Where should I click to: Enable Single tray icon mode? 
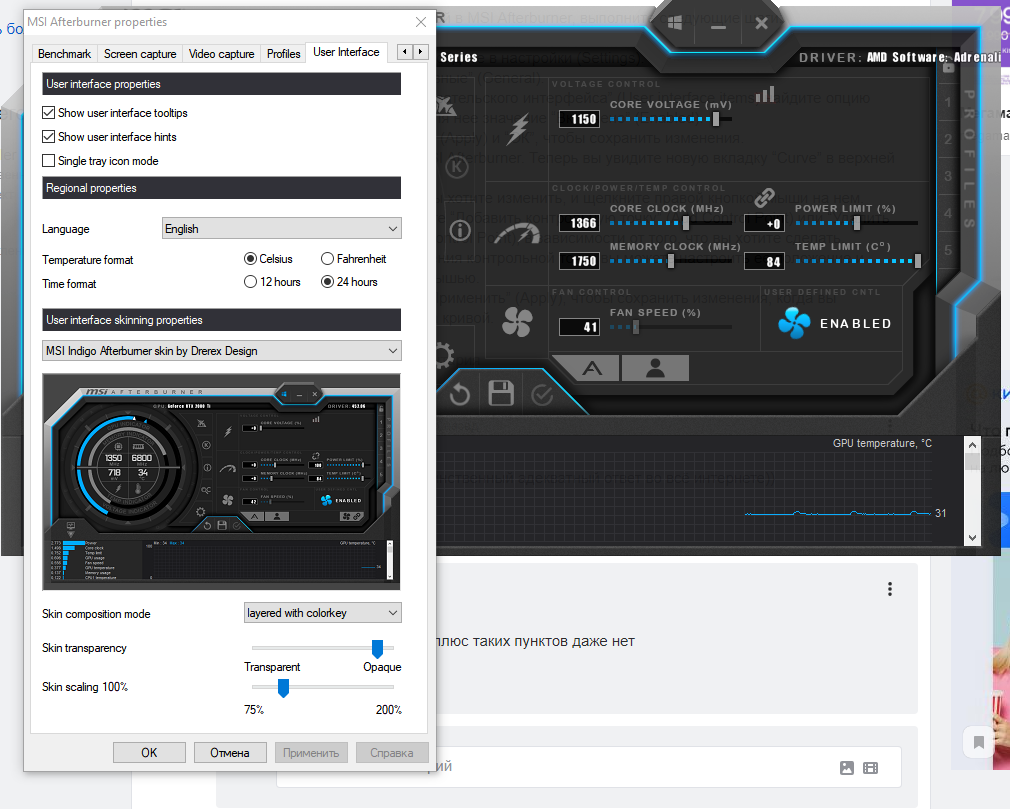tap(48, 160)
